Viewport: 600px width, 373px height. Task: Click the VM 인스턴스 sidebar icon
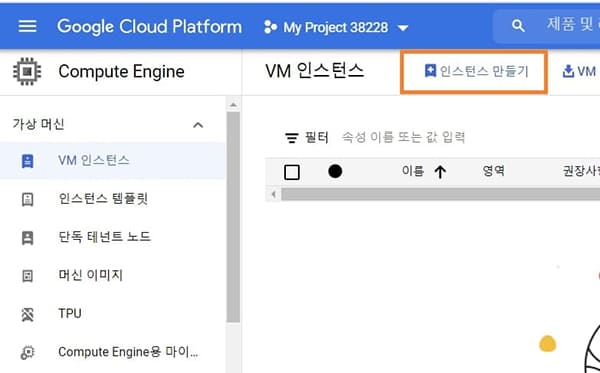pos(27,161)
